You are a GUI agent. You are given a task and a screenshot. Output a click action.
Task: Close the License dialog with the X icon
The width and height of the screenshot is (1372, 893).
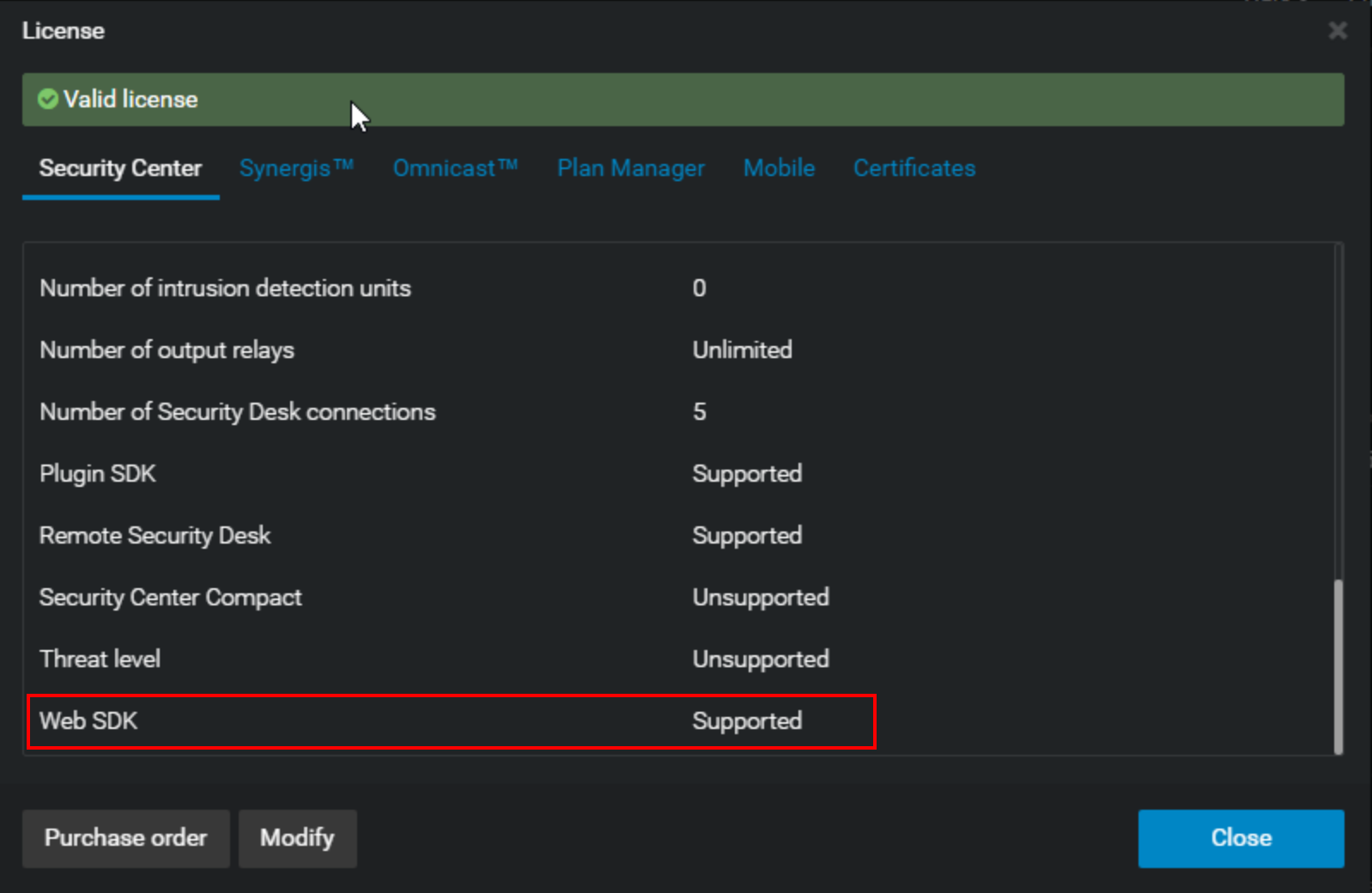tap(1338, 31)
